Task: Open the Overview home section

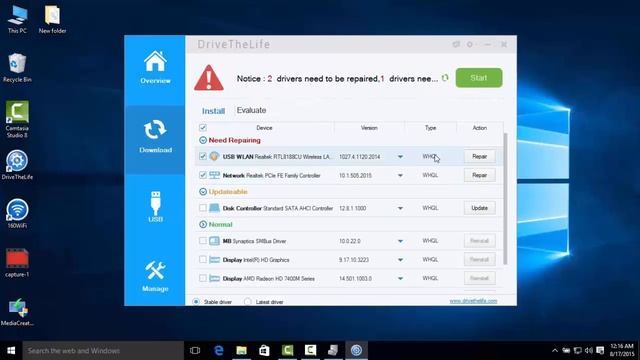Action: [155, 68]
